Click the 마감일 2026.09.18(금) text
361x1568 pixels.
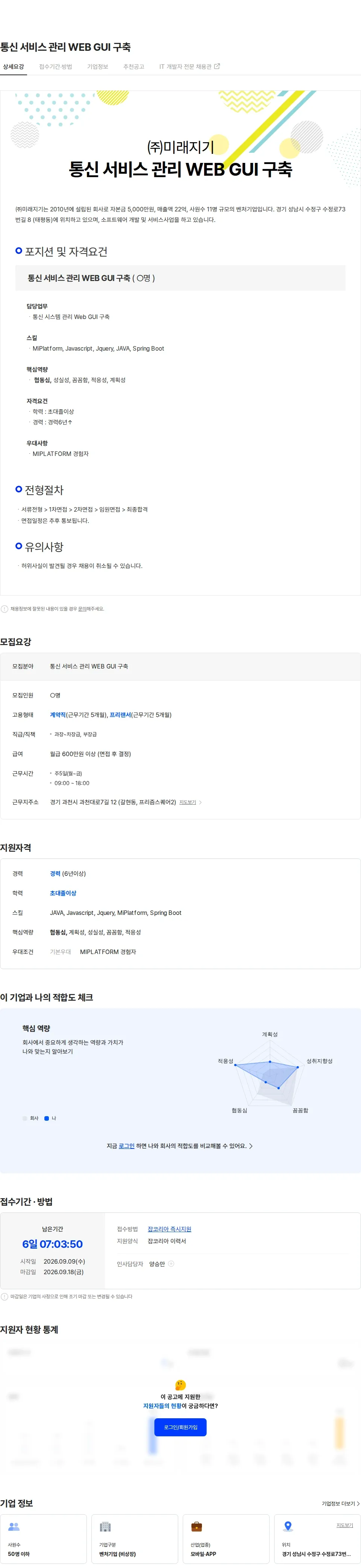(52, 1272)
